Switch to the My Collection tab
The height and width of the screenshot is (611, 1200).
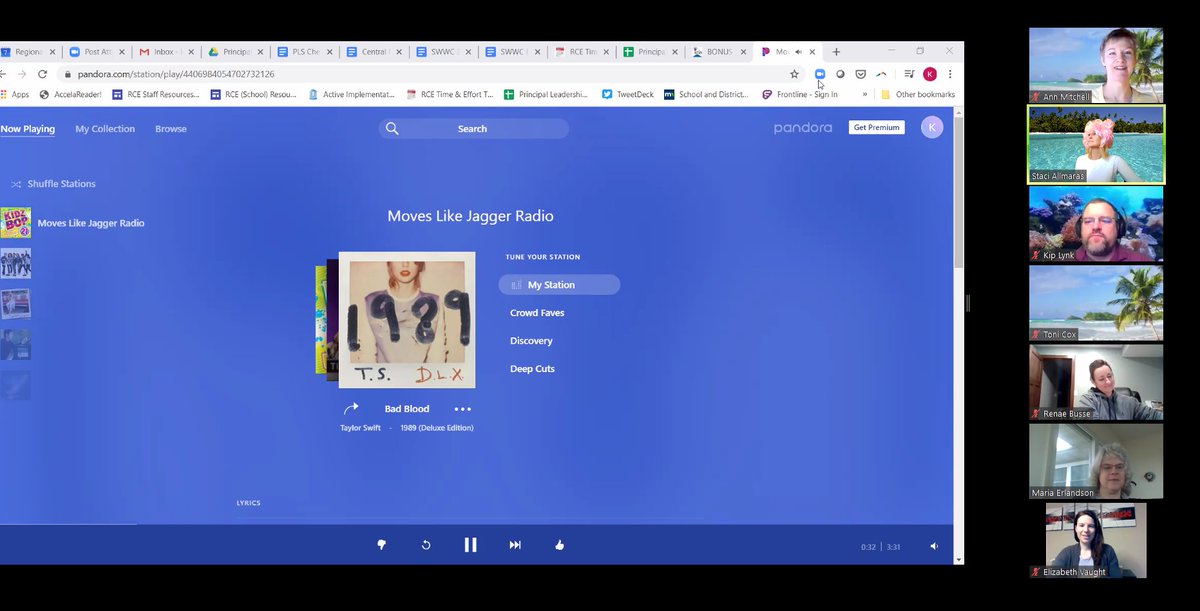[x=104, y=128]
